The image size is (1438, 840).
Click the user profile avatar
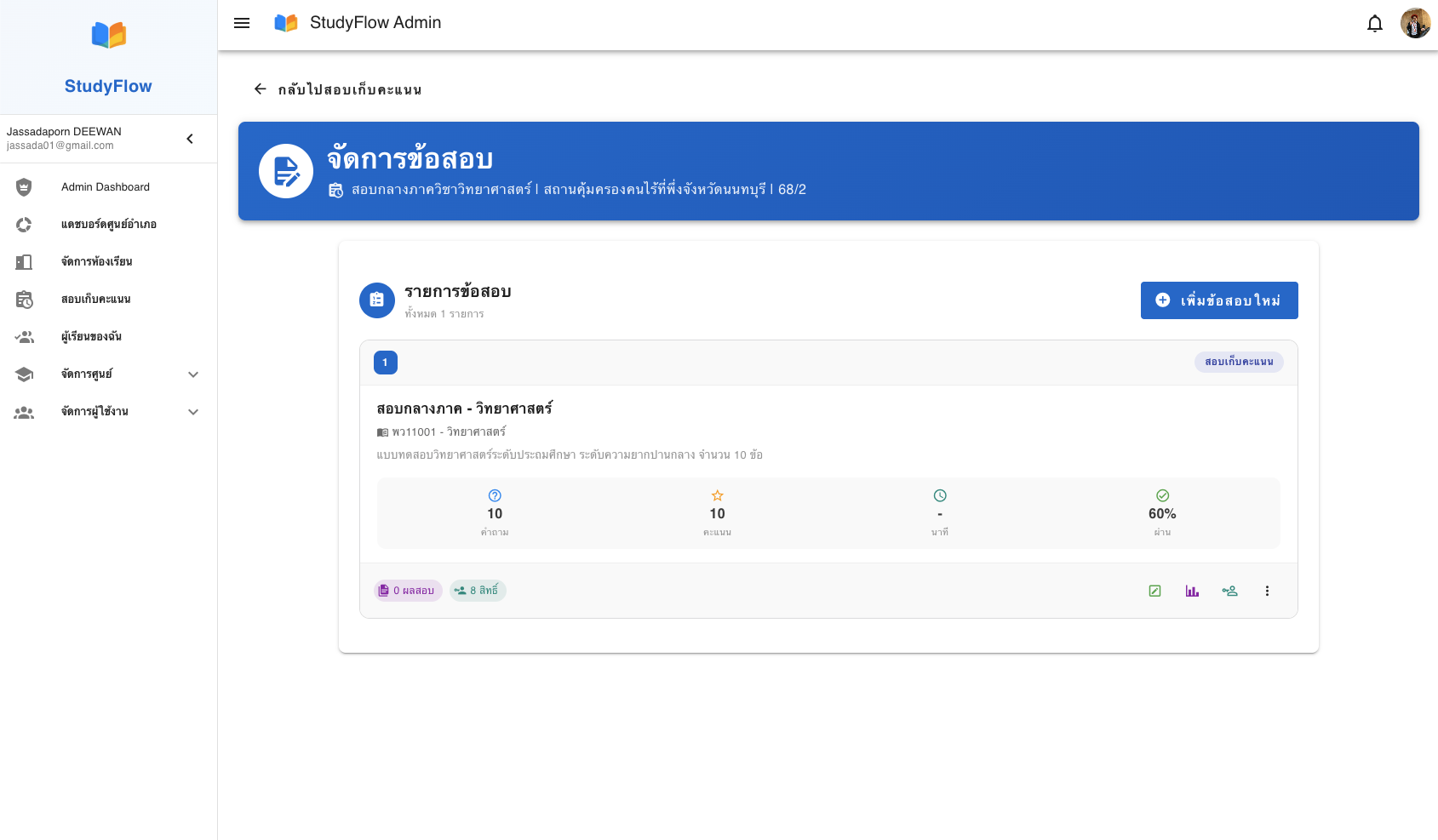(x=1414, y=24)
